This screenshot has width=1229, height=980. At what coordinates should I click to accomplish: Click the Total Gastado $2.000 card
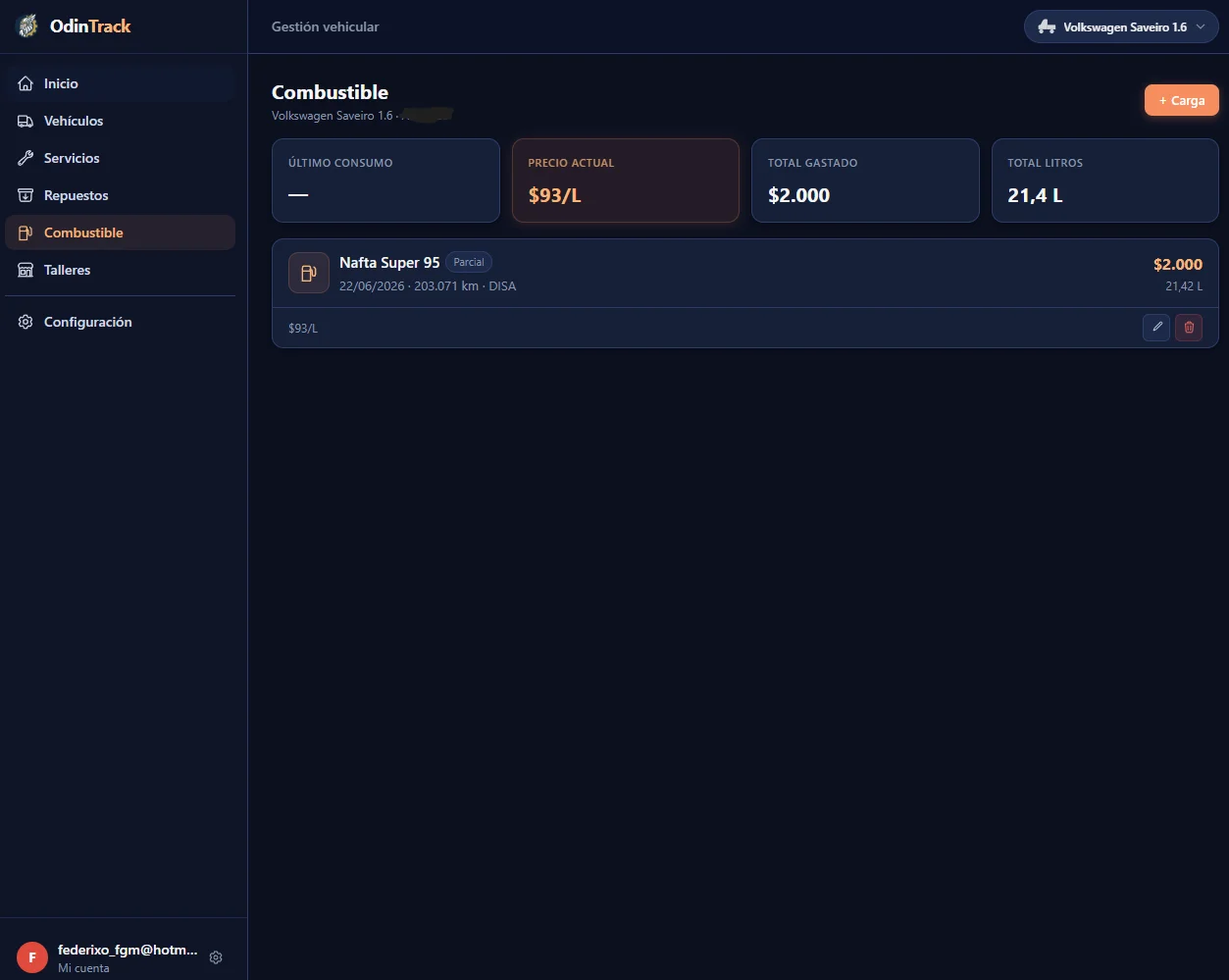point(865,181)
